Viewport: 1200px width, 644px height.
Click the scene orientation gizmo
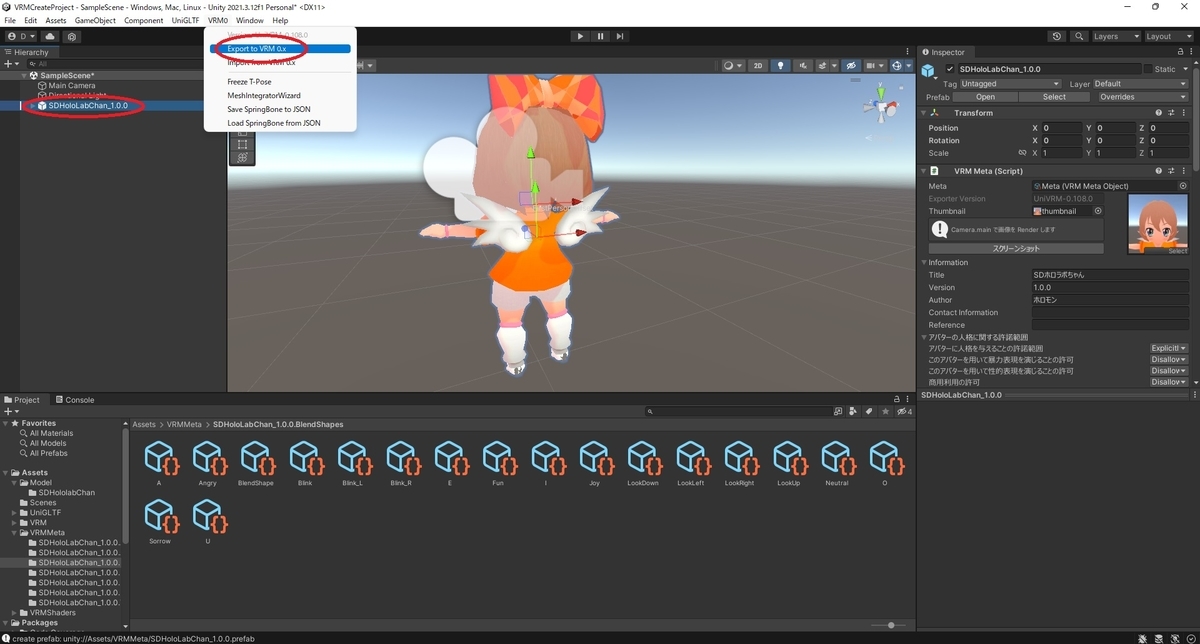click(x=880, y=107)
